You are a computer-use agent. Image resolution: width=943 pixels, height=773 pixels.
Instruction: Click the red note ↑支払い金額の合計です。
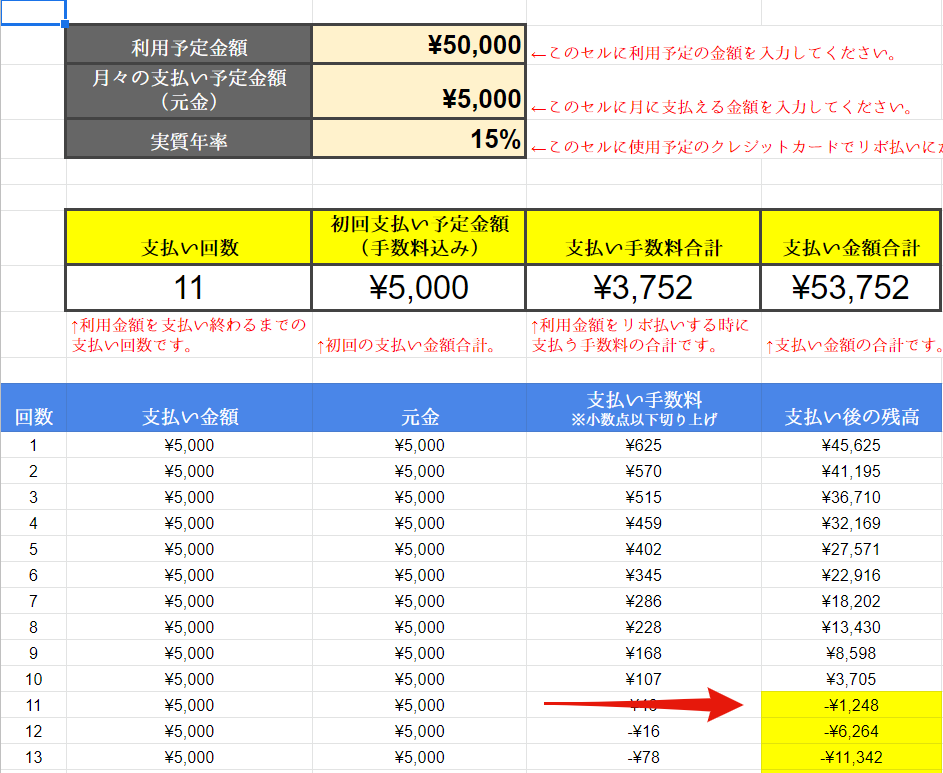pos(853,345)
